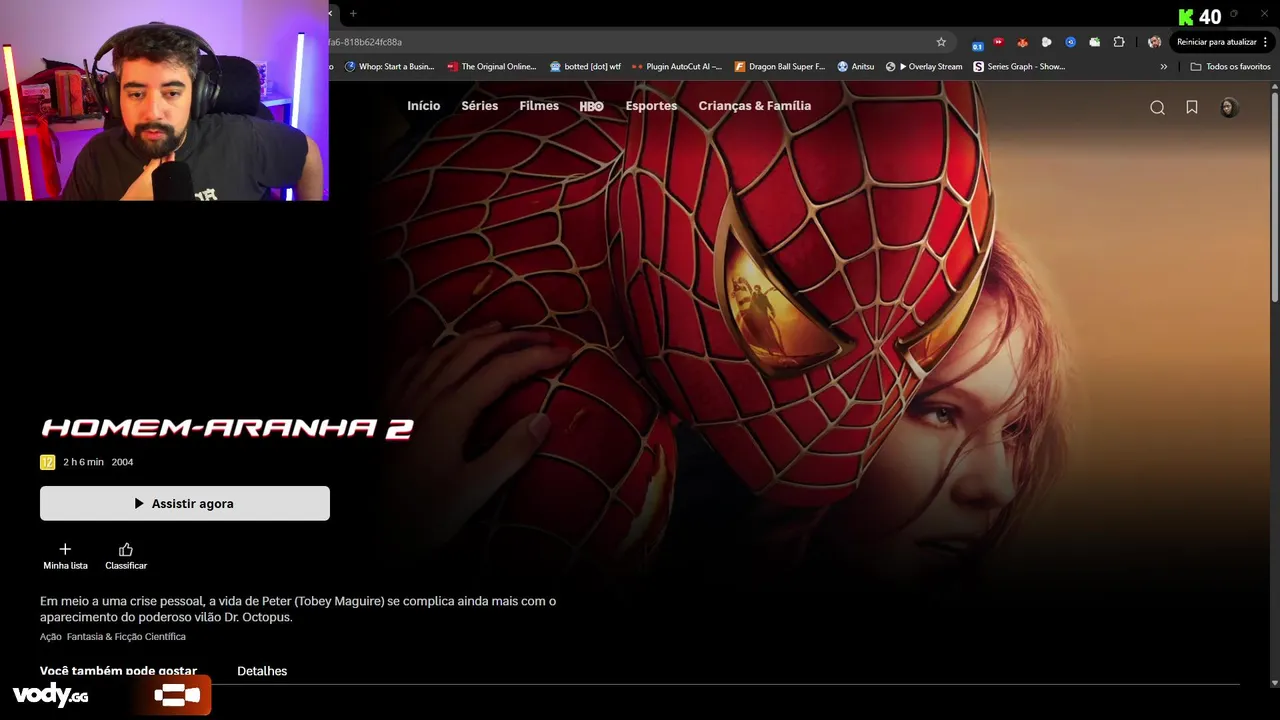
Task: Click the page vertical scrollbar thumb
Action: pyautogui.click(x=1274, y=195)
